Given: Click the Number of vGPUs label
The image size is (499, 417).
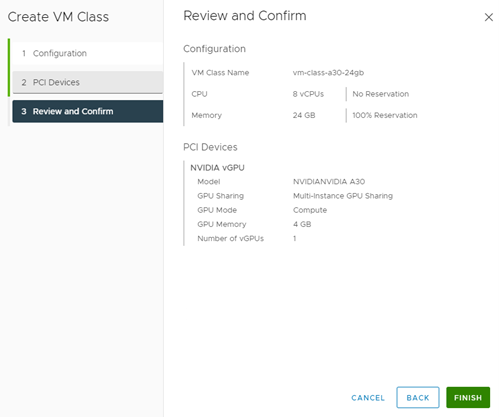Looking at the screenshot, I should click(230, 239).
